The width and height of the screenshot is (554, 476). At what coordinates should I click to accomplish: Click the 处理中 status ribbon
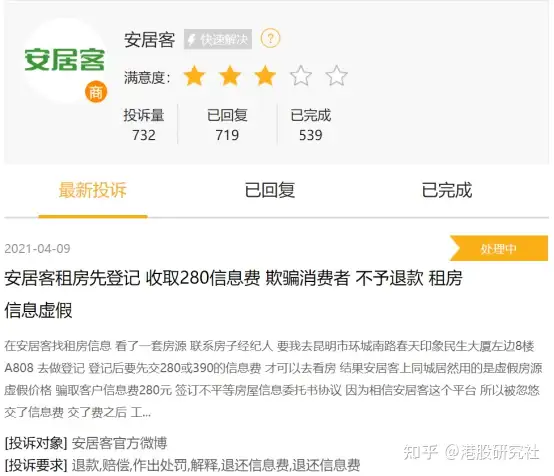(499, 248)
